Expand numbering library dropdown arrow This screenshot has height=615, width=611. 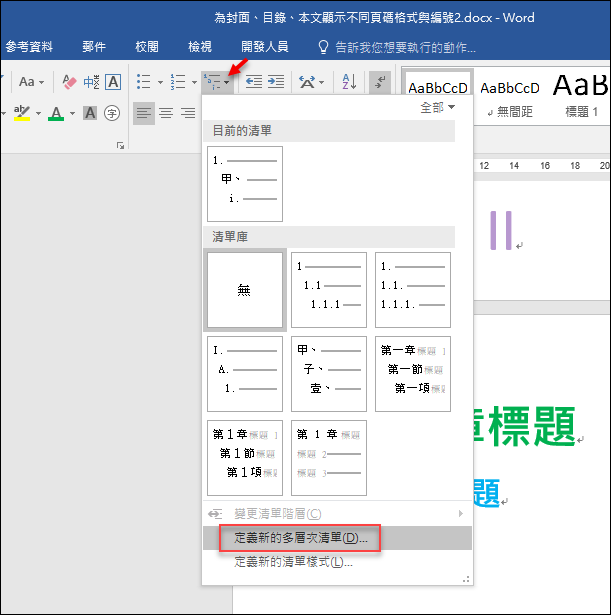tap(194, 82)
